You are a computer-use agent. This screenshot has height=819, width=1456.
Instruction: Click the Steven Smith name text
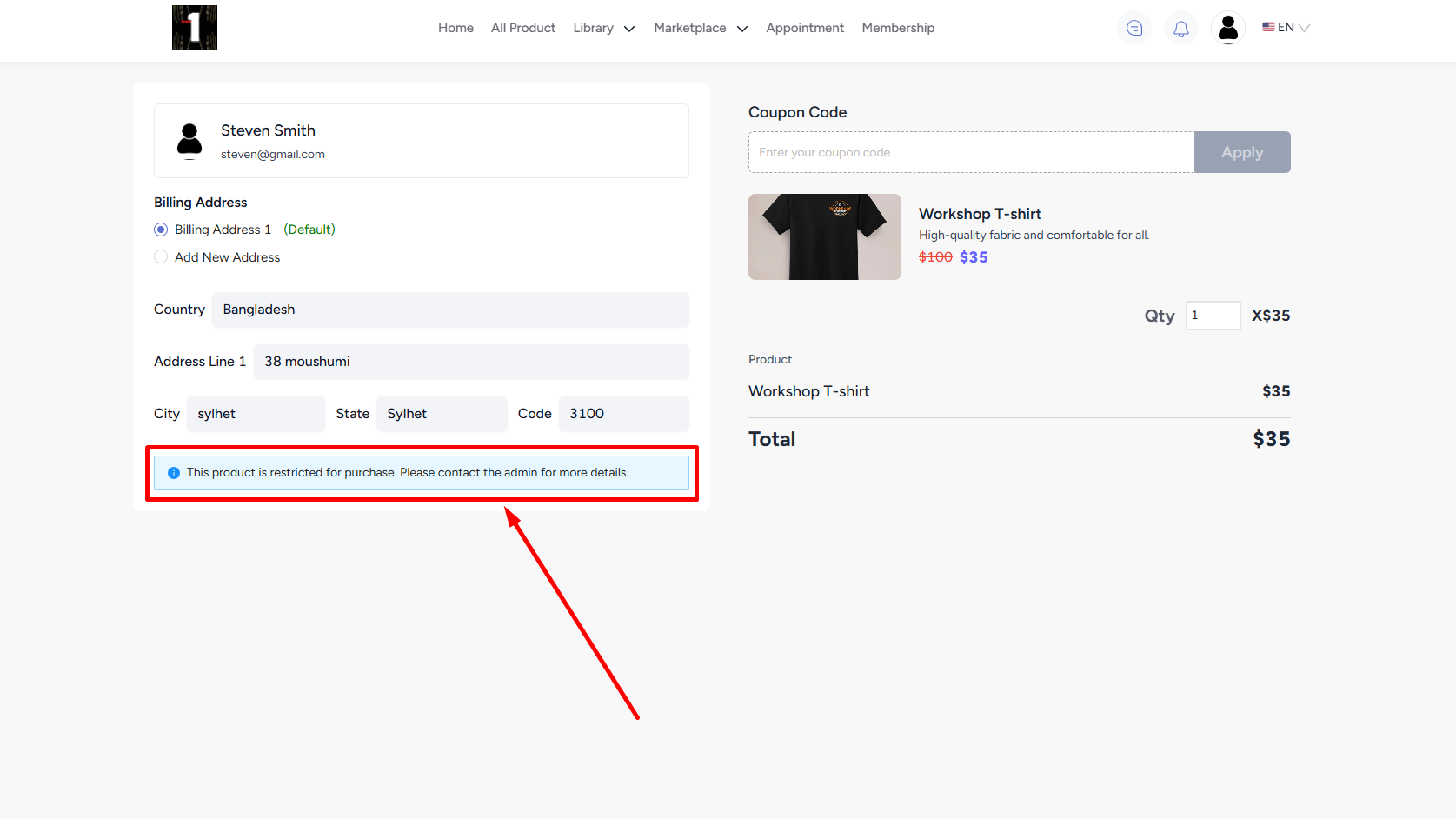pyautogui.click(x=268, y=130)
